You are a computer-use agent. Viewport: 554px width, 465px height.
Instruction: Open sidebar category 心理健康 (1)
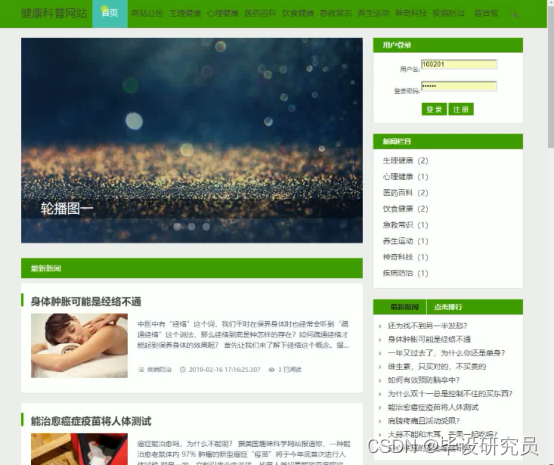tap(405, 177)
